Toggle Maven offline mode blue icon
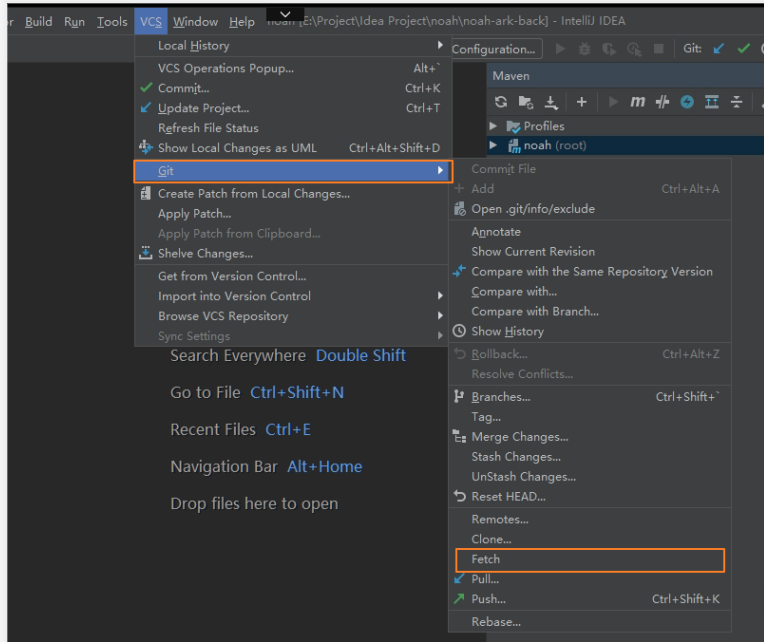The height and width of the screenshot is (642, 764). coord(687,102)
